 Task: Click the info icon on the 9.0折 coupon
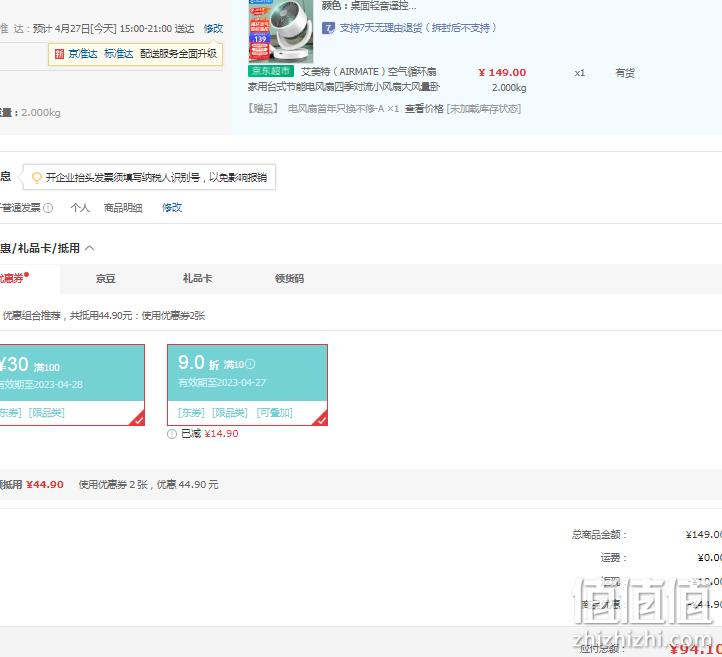click(250, 364)
